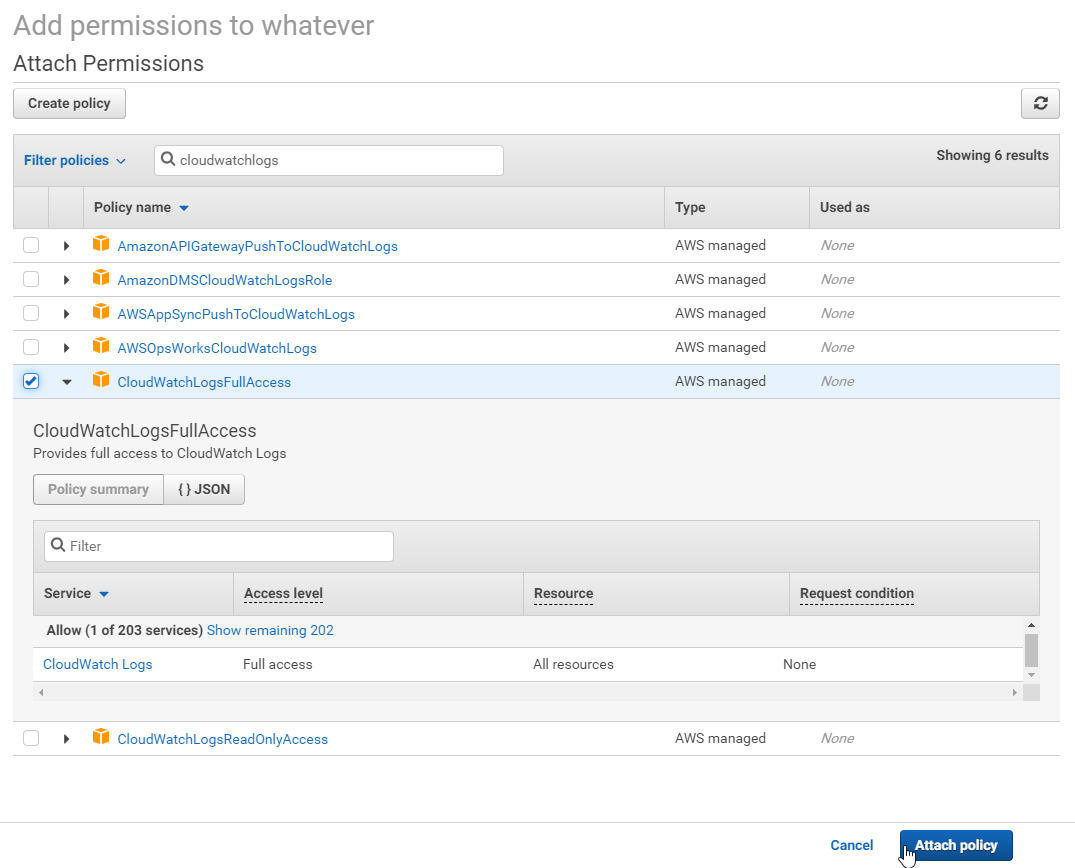This screenshot has width=1075, height=868.
Task: Click the Showing 6 results text
Action: 992,156
